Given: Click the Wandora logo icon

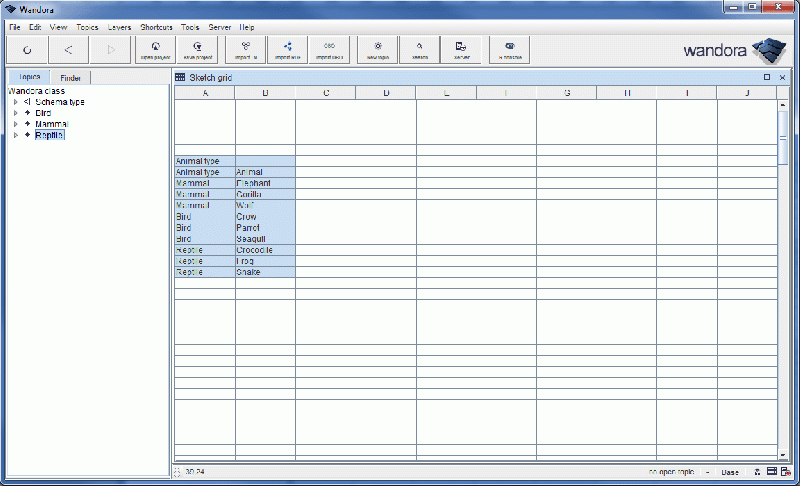Looking at the screenshot, I should 769,49.
